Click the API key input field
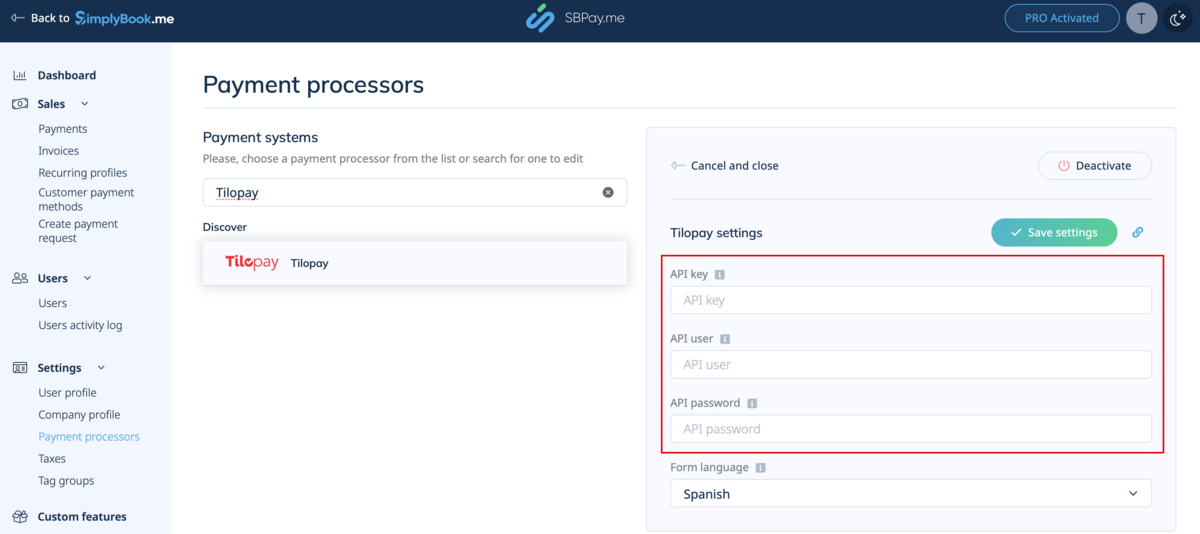Image resolution: width=1200 pixels, height=534 pixels. pos(910,300)
